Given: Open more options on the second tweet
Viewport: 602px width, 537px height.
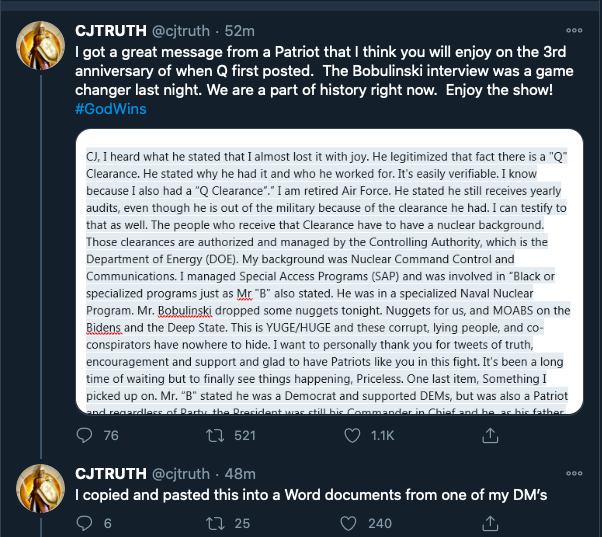Looking at the screenshot, I should [573, 472].
